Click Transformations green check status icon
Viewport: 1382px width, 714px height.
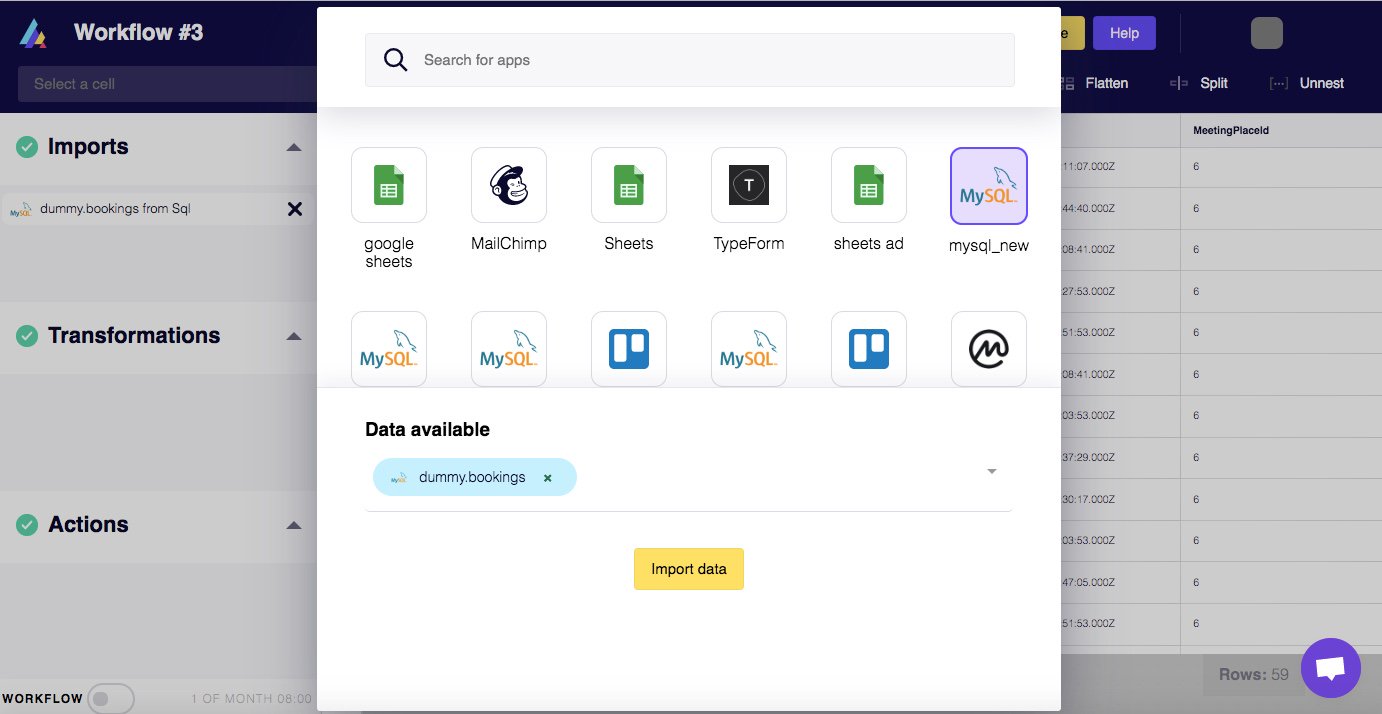[x=27, y=336]
